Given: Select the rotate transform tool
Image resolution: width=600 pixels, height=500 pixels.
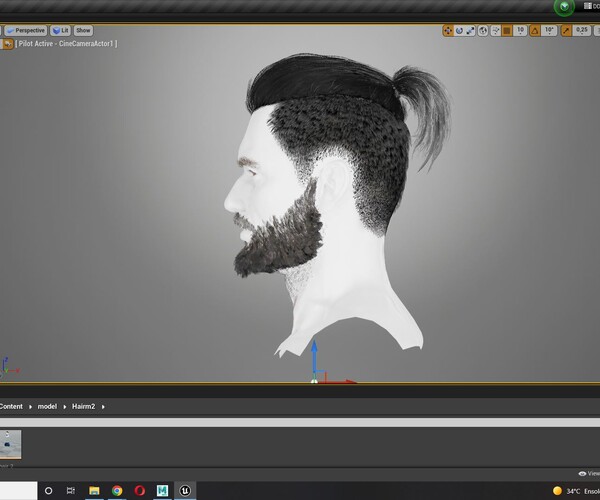Looking at the screenshot, I should tap(459, 31).
